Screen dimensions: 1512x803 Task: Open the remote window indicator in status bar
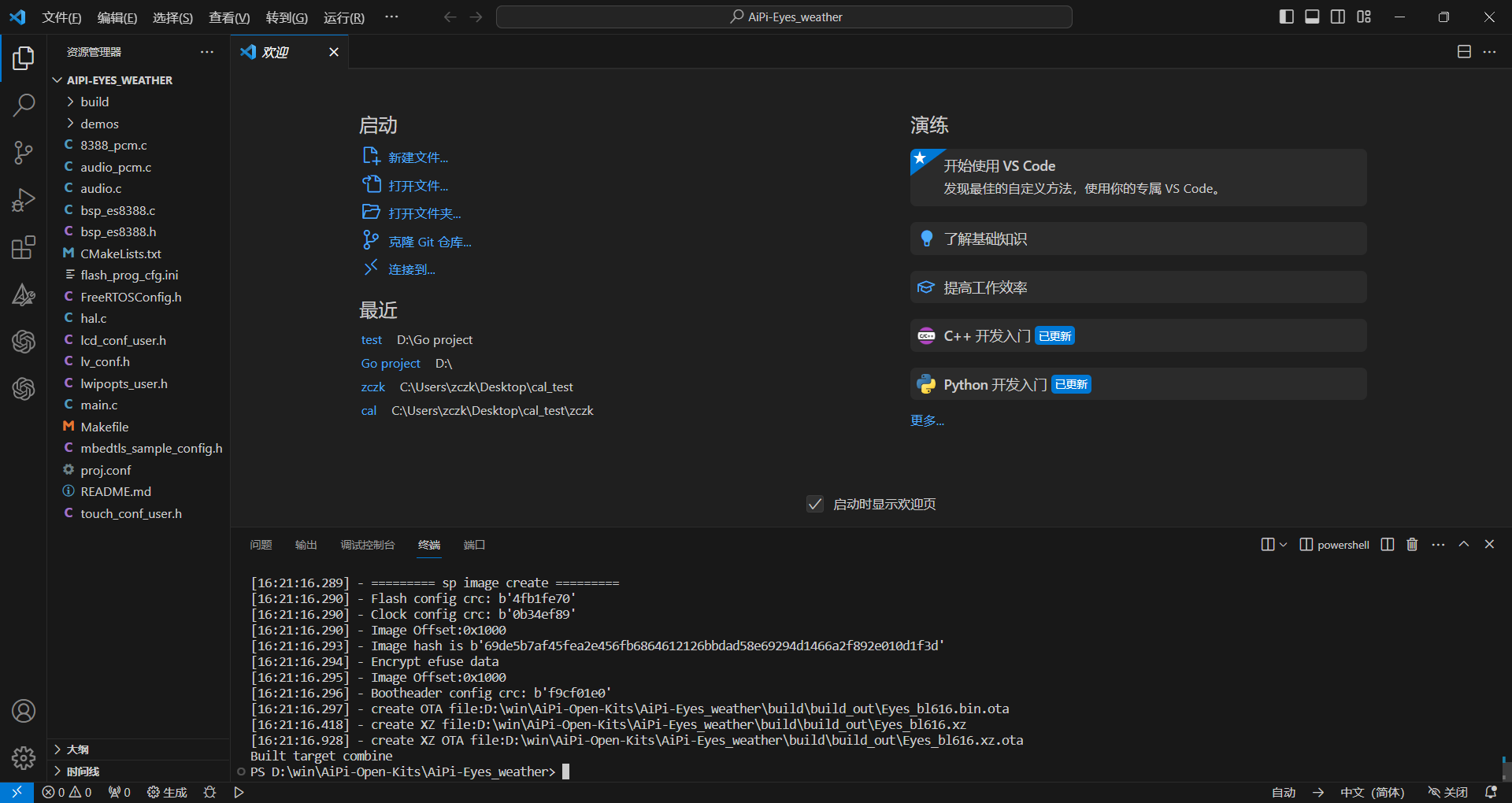(17, 792)
